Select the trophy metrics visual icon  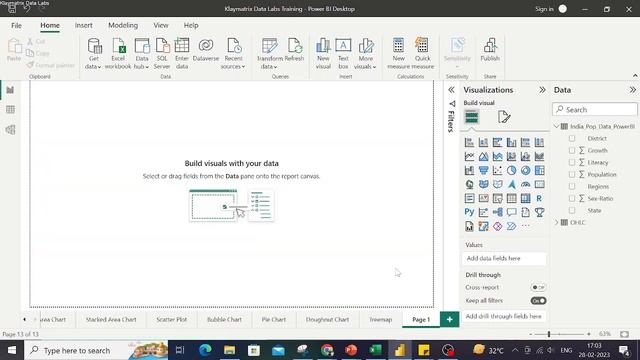(539, 212)
